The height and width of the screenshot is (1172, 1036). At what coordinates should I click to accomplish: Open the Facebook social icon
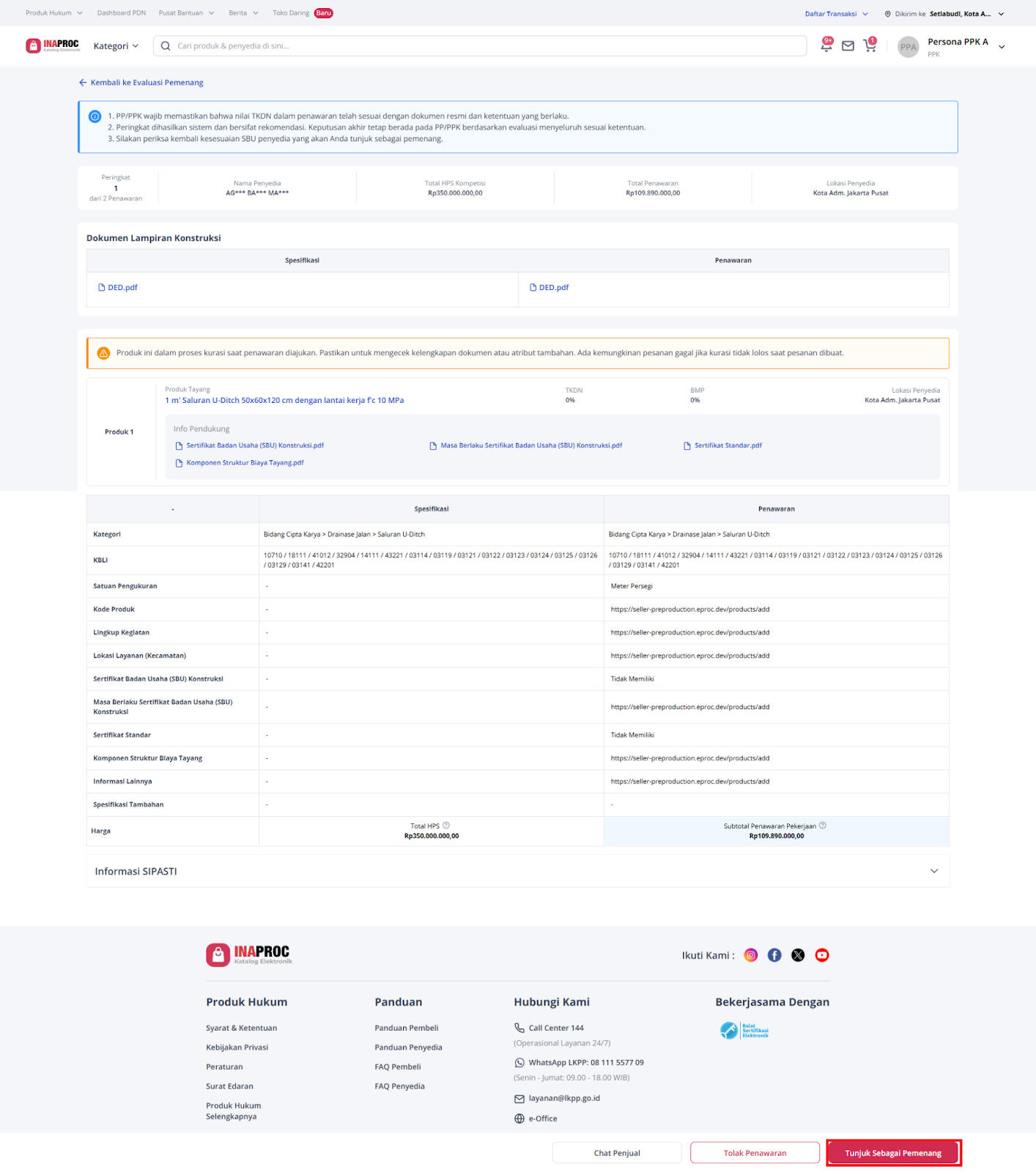pyautogui.click(x=774, y=955)
